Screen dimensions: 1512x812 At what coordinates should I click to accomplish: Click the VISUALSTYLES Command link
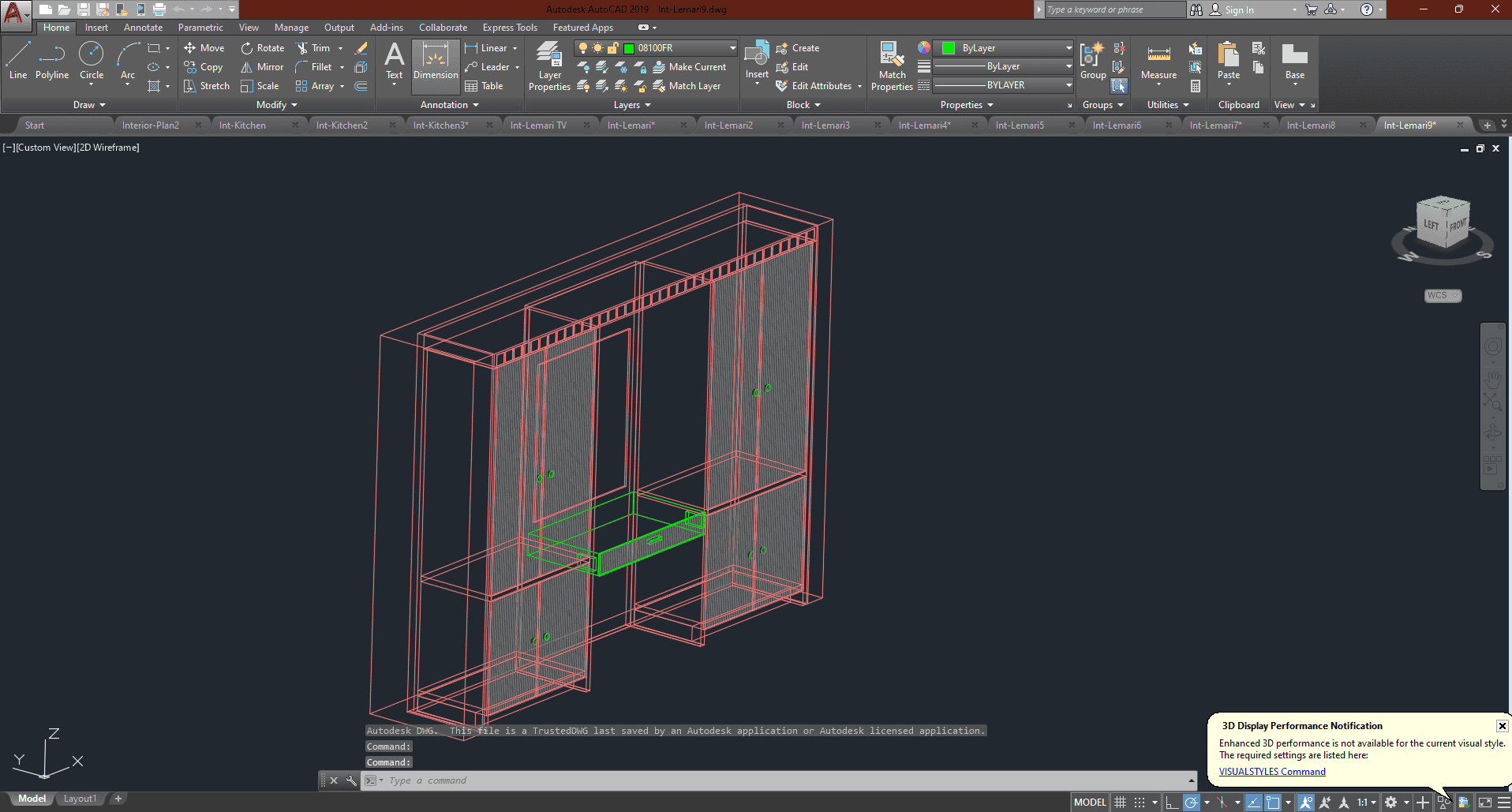pyautogui.click(x=1272, y=772)
